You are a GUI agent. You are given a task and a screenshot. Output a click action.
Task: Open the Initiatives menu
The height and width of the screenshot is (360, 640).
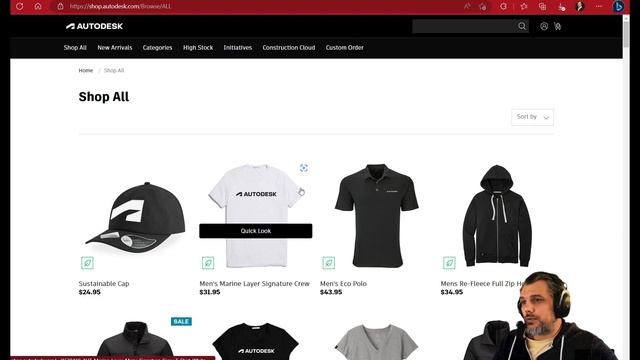(x=238, y=47)
